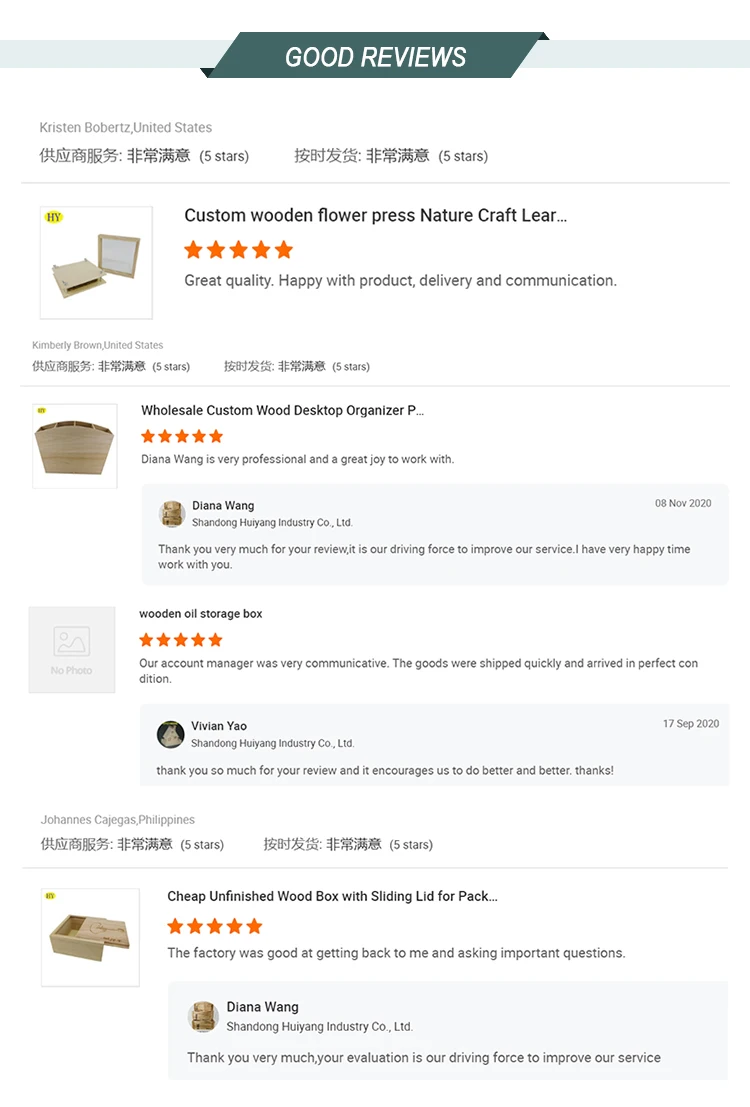Click Diana Wang's avatar in the bottom reply
The width and height of the screenshot is (750, 1107).
coord(203,1017)
